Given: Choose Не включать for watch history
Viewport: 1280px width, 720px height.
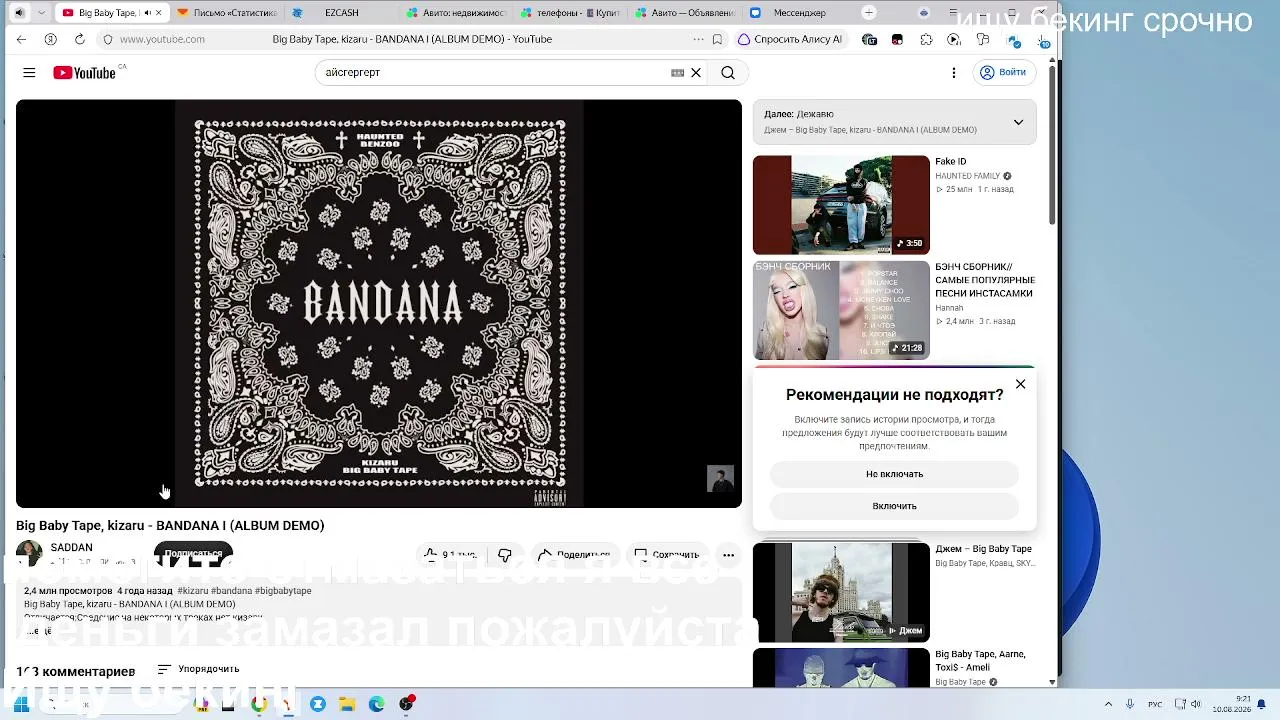Looking at the screenshot, I should [x=894, y=474].
